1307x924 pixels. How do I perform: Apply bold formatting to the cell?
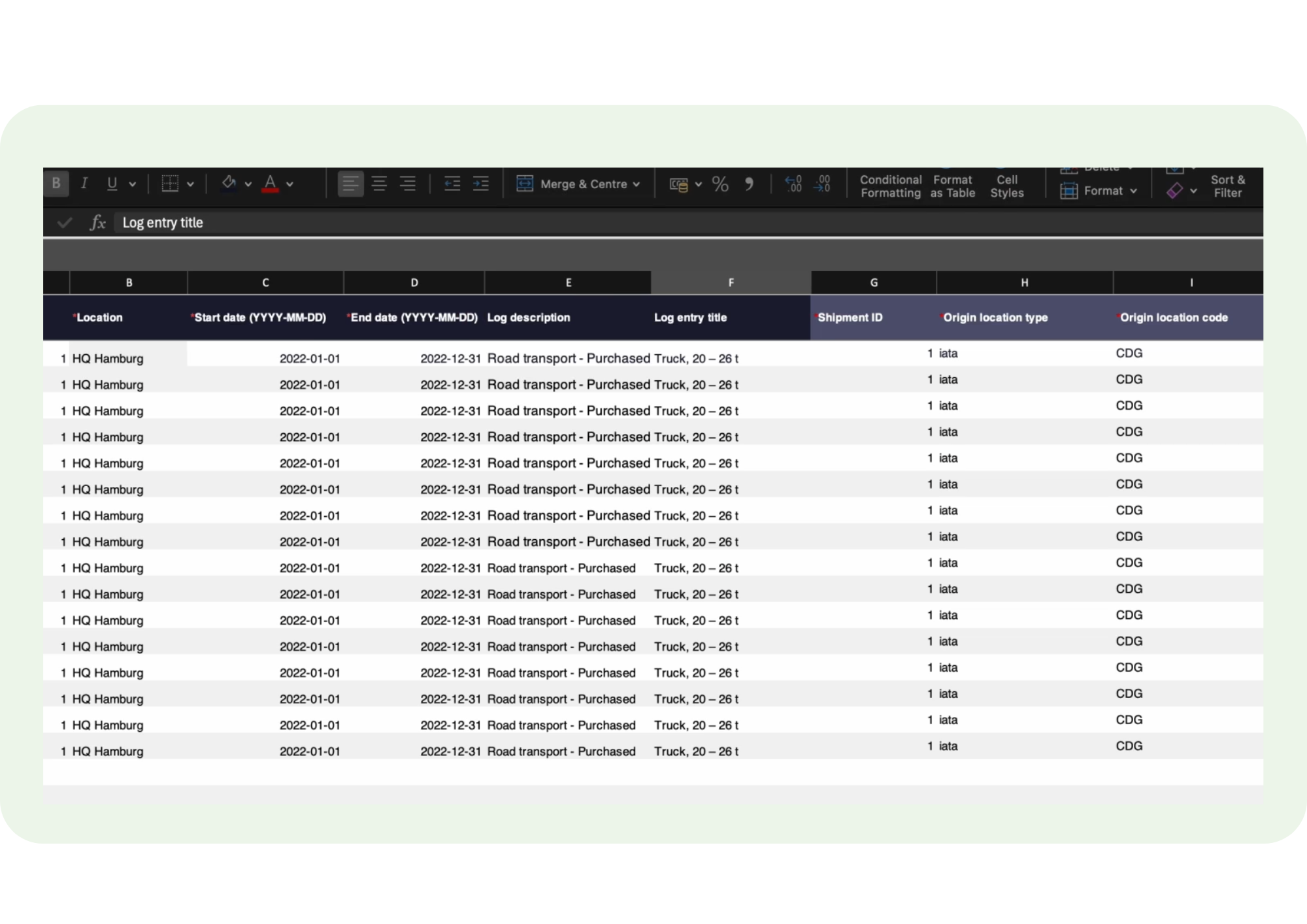point(56,183)
